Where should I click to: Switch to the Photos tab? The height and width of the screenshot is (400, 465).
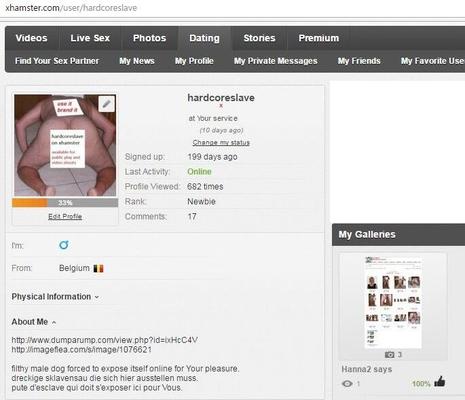point(149,38)
